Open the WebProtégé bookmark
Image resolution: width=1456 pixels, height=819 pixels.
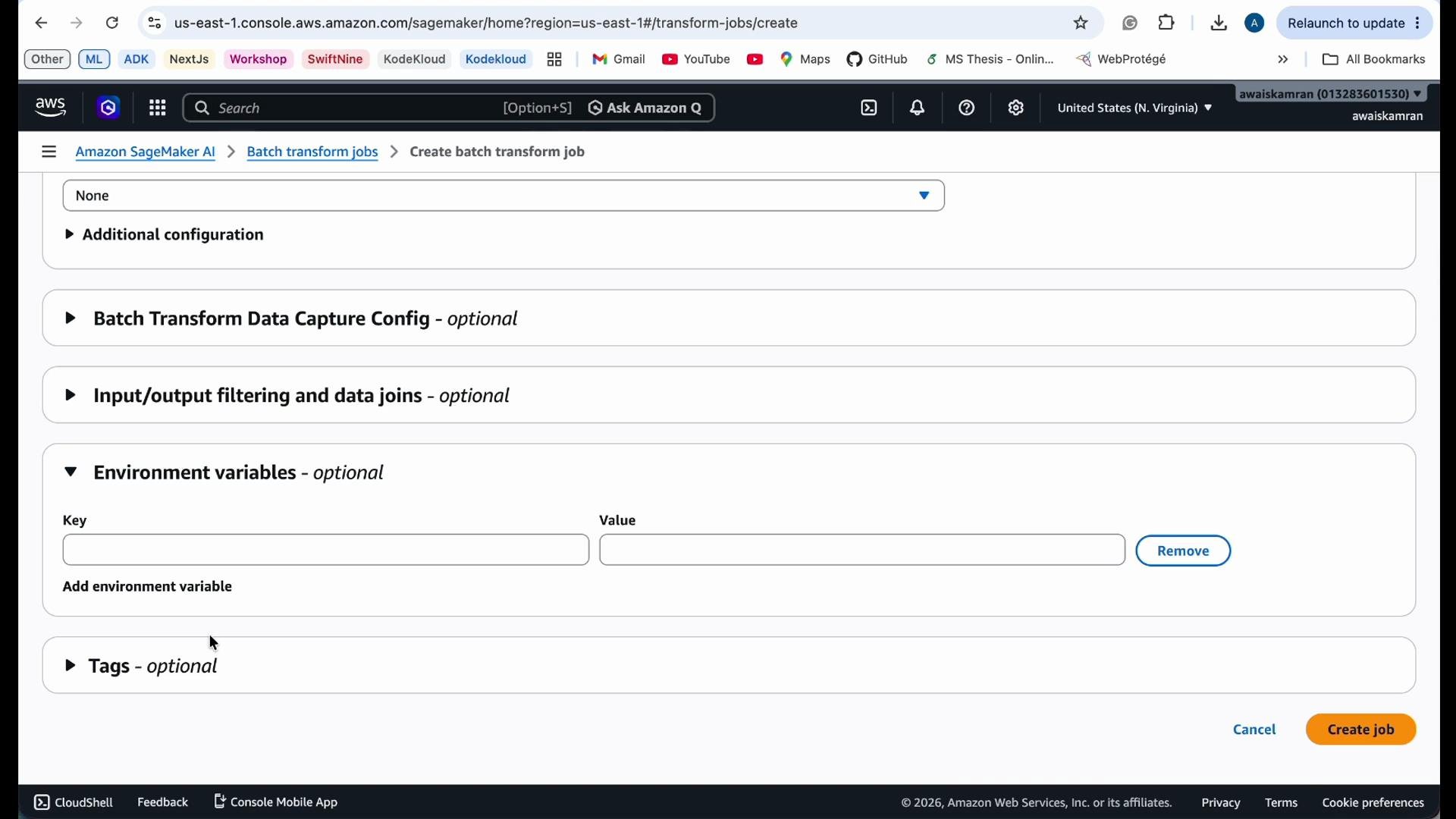point(1122,60)
